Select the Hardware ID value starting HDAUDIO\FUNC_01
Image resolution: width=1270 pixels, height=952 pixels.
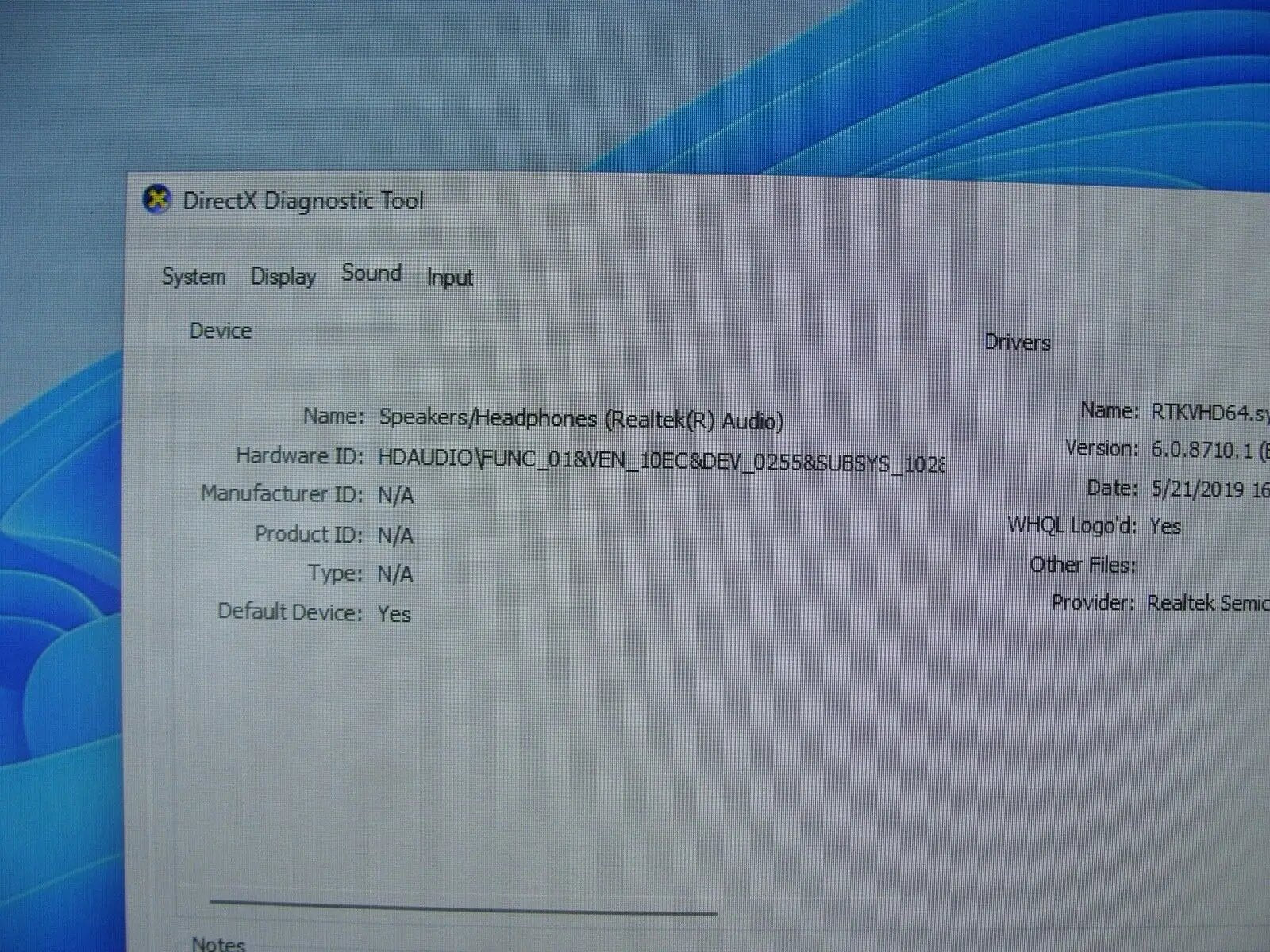pos(661,460)
